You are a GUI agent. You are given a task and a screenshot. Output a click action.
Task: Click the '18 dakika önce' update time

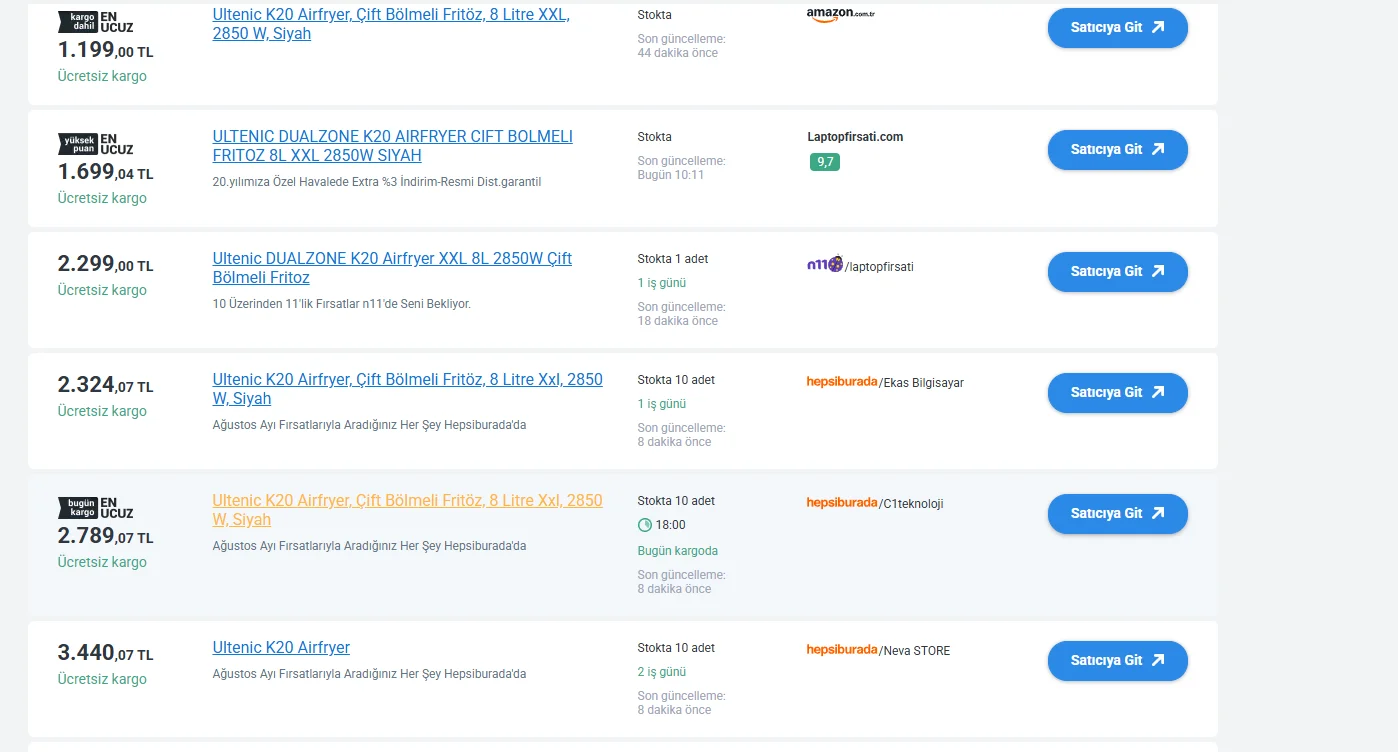(678, 321)
